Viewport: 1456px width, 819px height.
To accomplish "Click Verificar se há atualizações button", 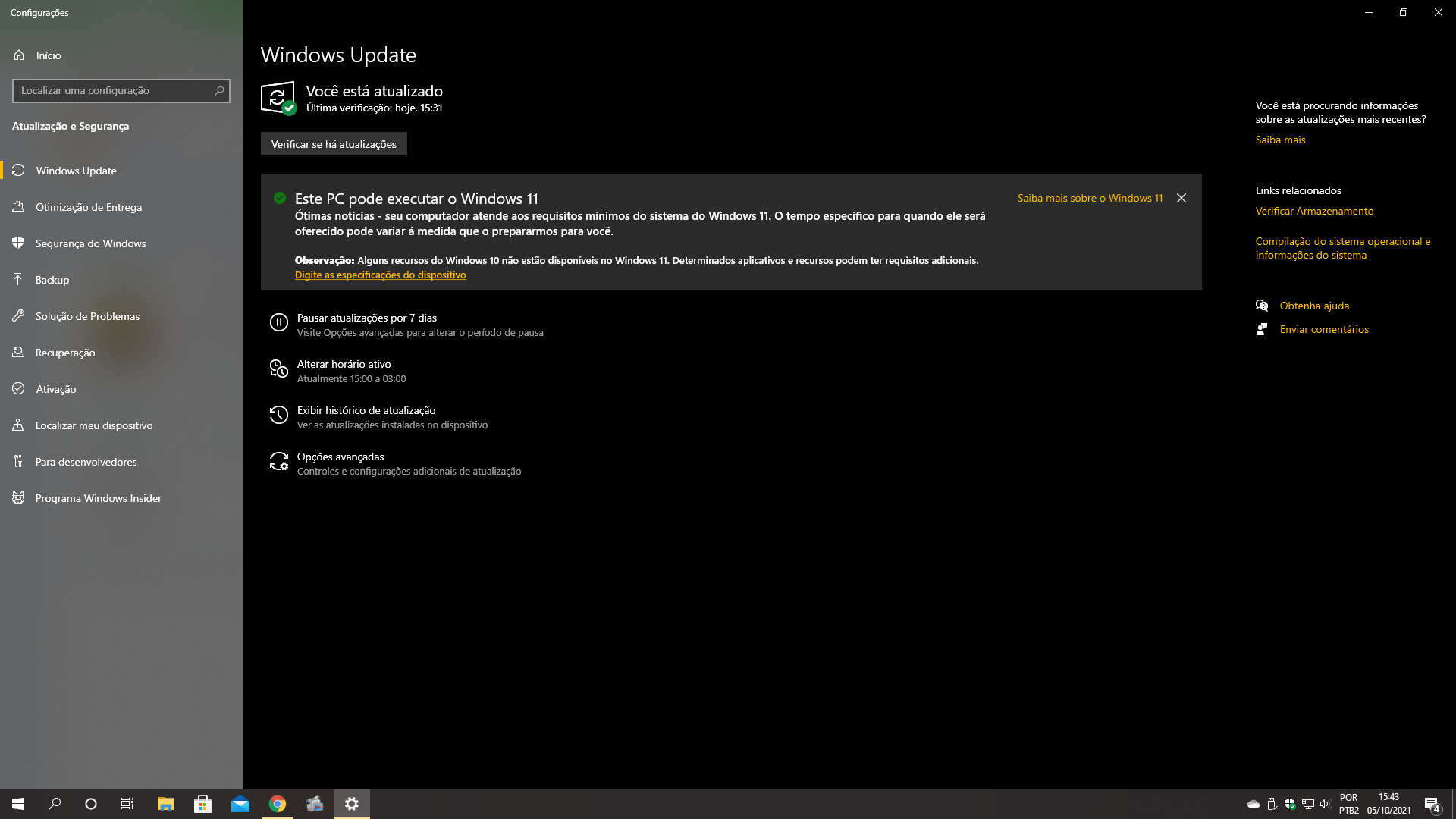I will [x=334, y=144].
